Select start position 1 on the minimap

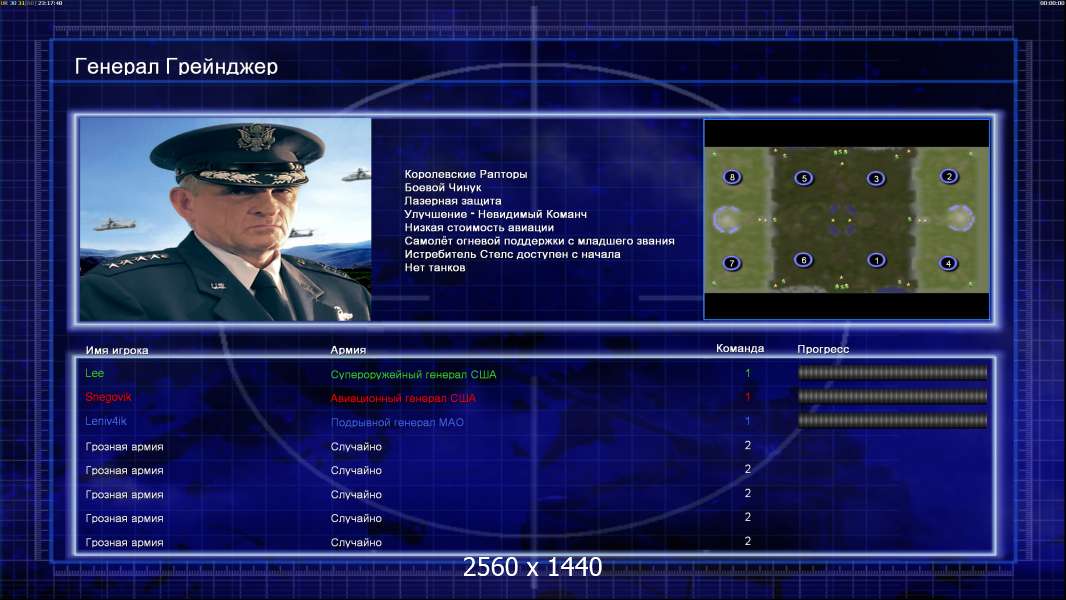tap(876, 260)
